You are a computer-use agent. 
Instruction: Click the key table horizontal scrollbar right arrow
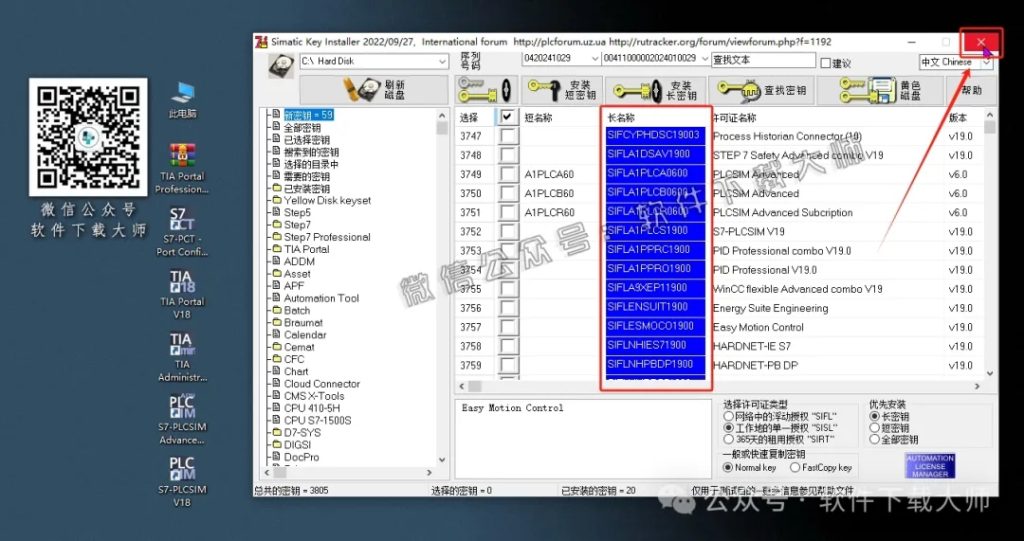(977, 386)
